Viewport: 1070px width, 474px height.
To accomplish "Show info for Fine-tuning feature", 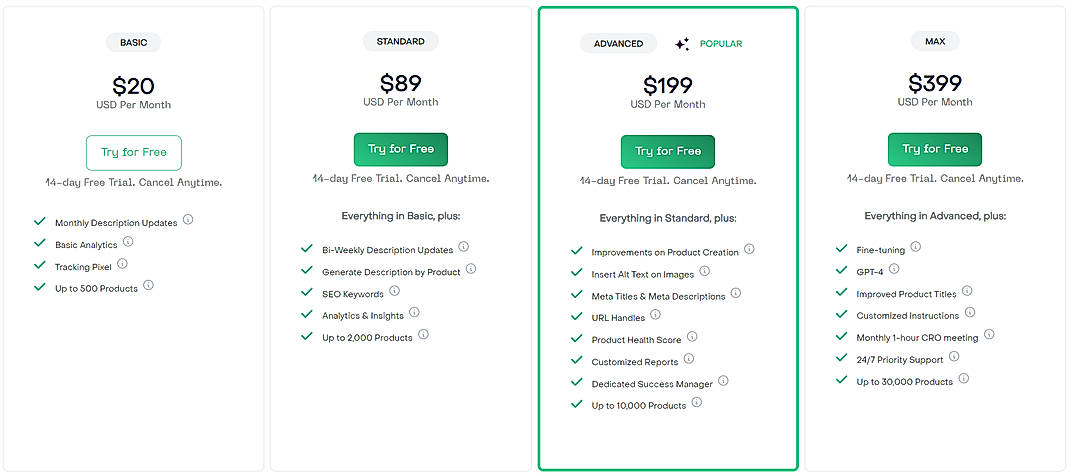I will 915,247.
